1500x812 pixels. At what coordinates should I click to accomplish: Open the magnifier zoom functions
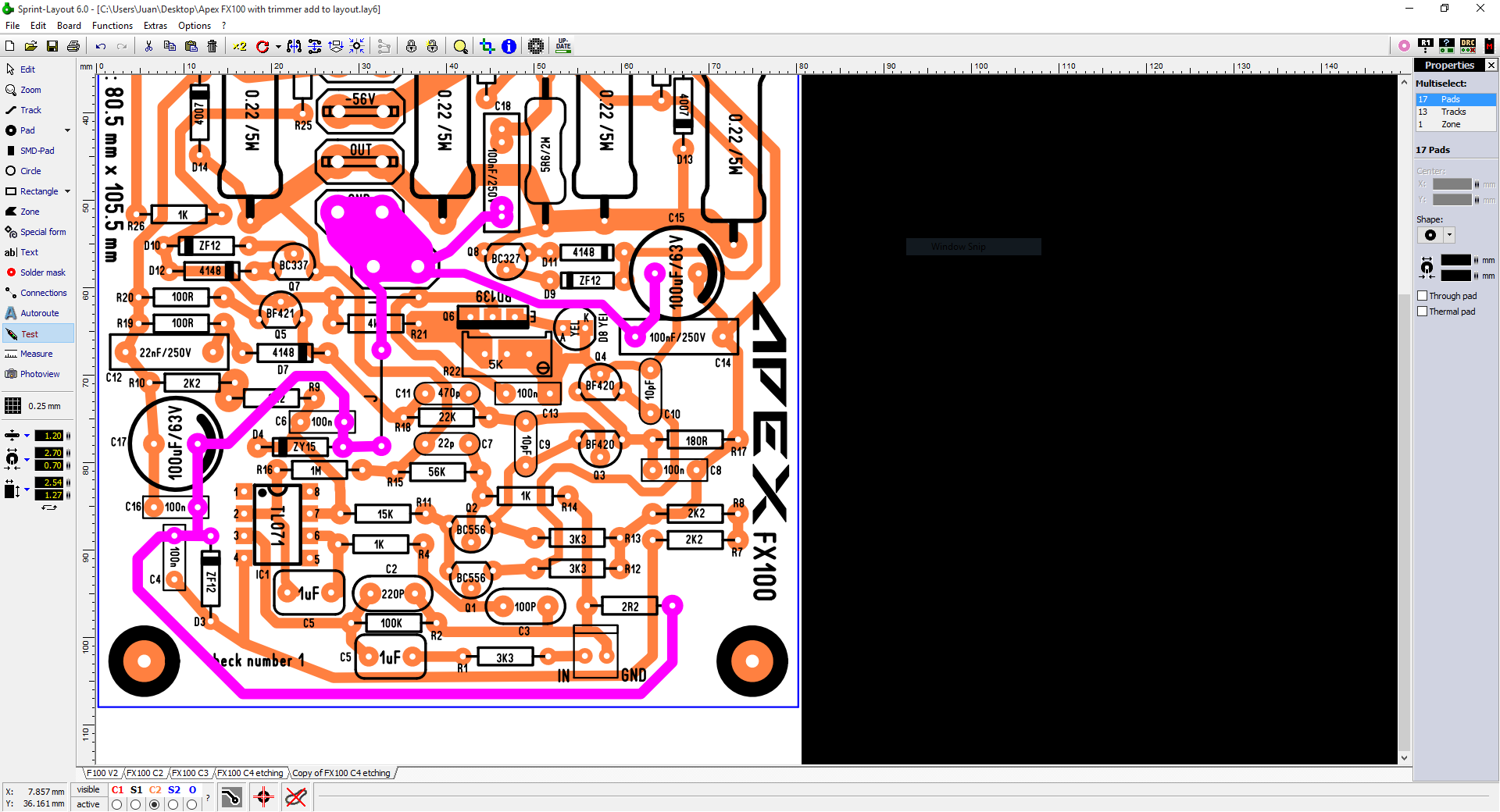tap(460, 47)
